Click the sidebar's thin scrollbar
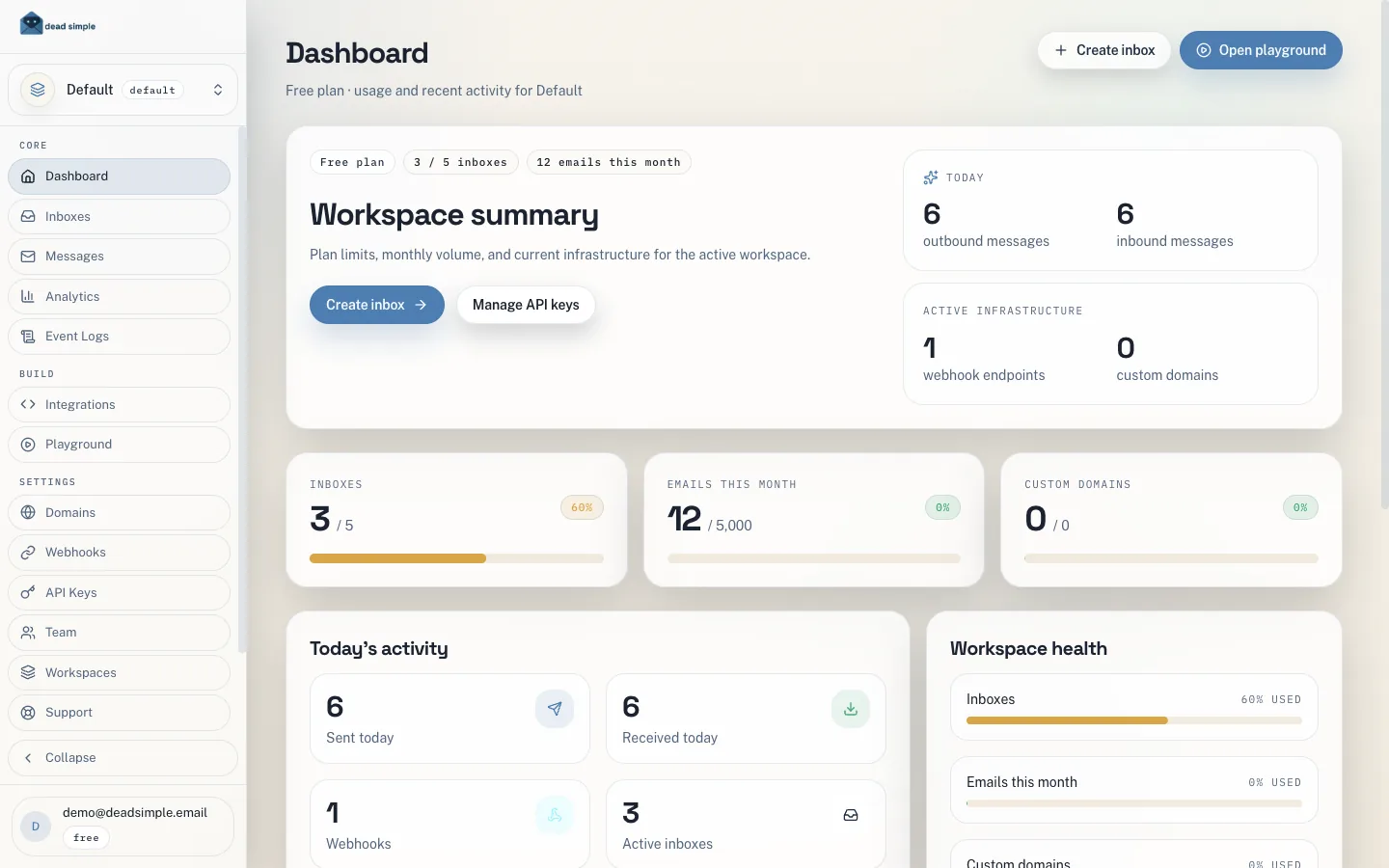Screen dimensions: 1389x868 tap(242, 390)
